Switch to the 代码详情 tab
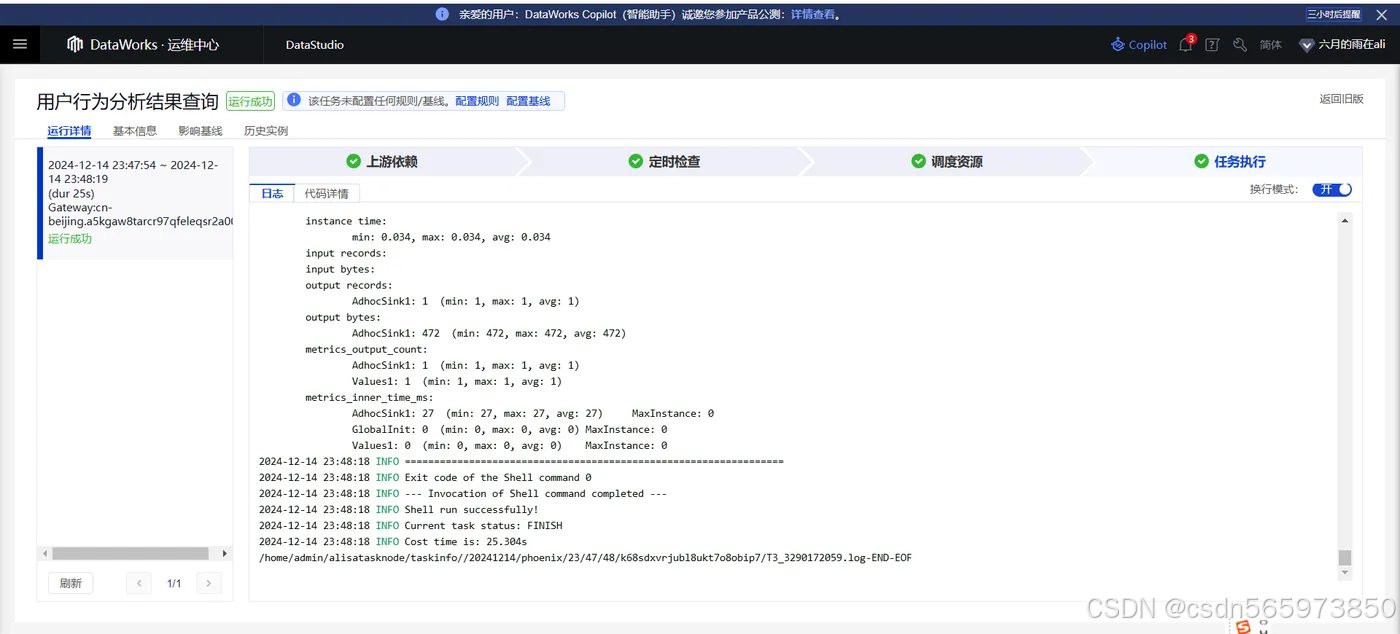This screenshot has height=634, width=1400. [x=327, y=194]
